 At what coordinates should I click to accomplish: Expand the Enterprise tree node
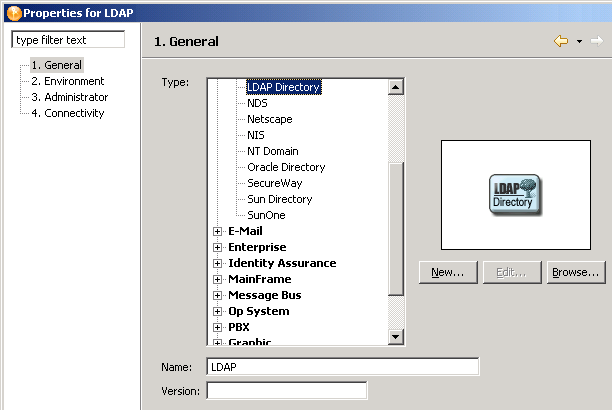point(217,248)
